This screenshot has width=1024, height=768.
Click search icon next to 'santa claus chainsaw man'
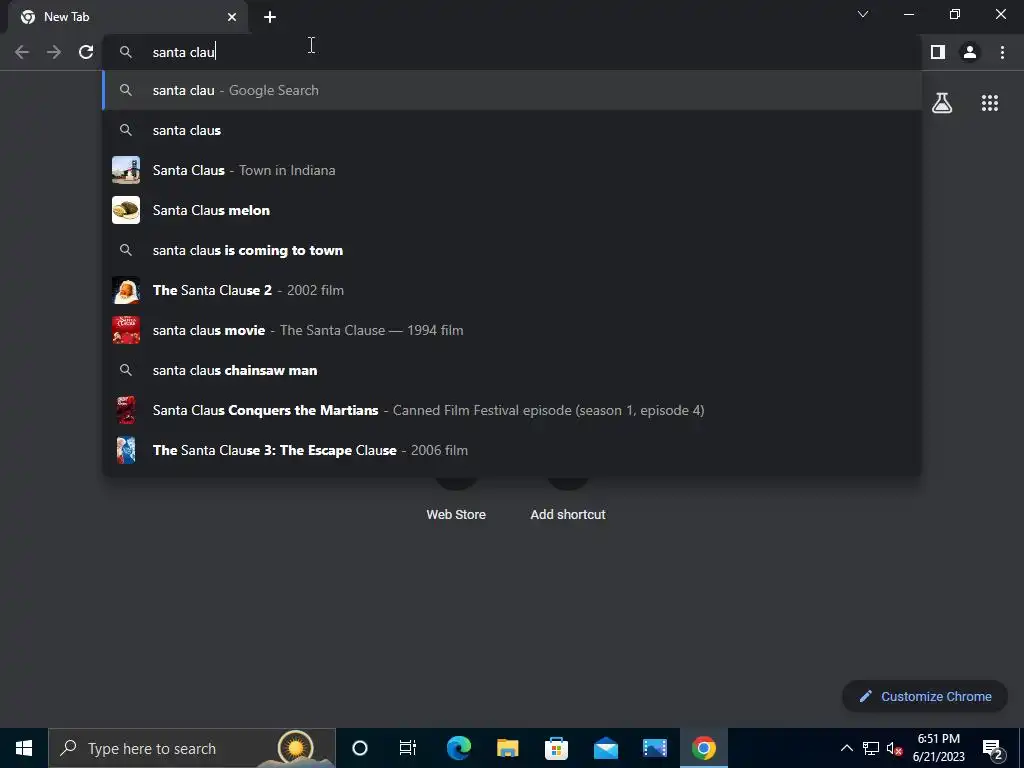click(126, 370)
